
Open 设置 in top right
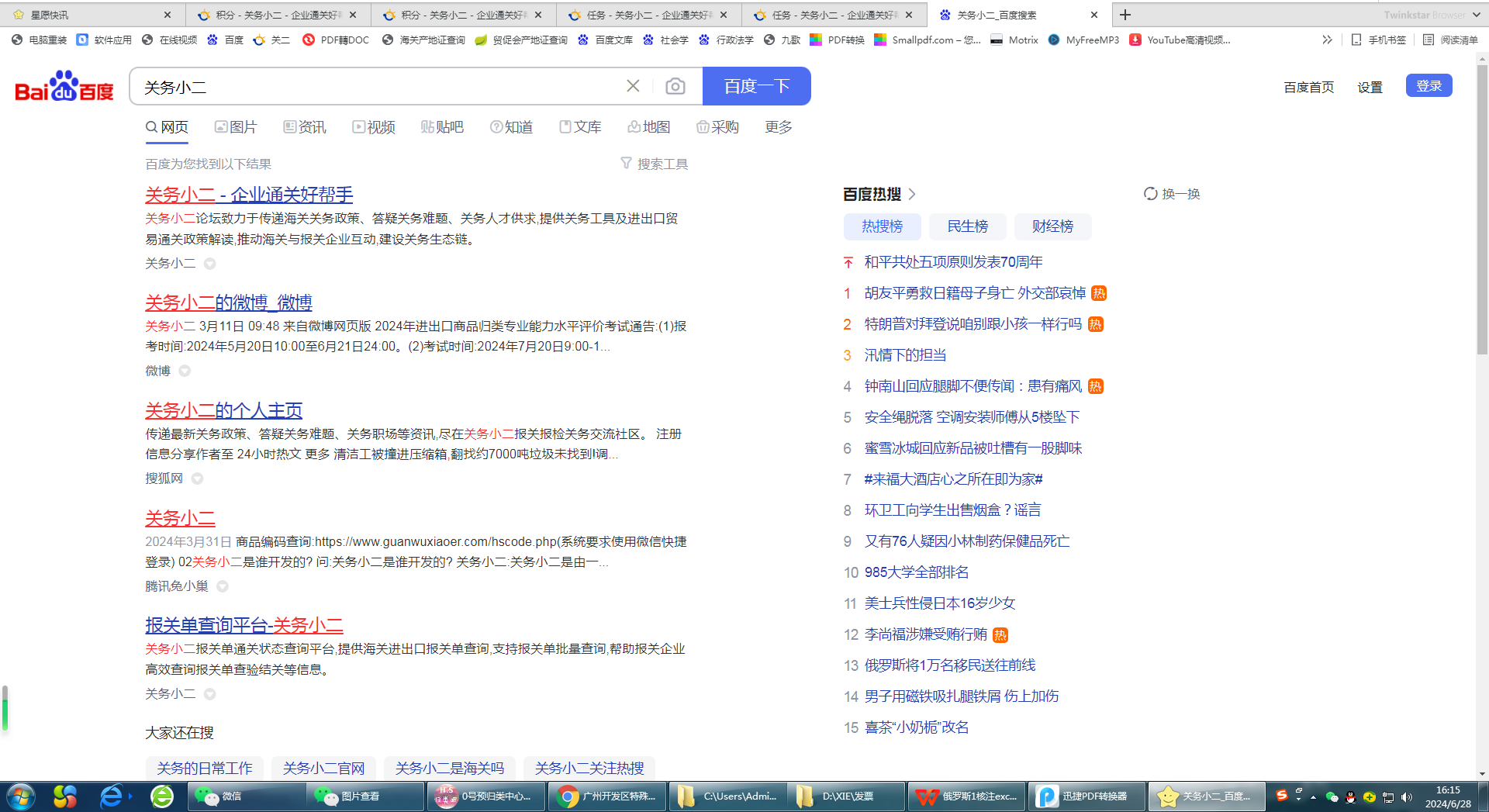(1370, 87)
